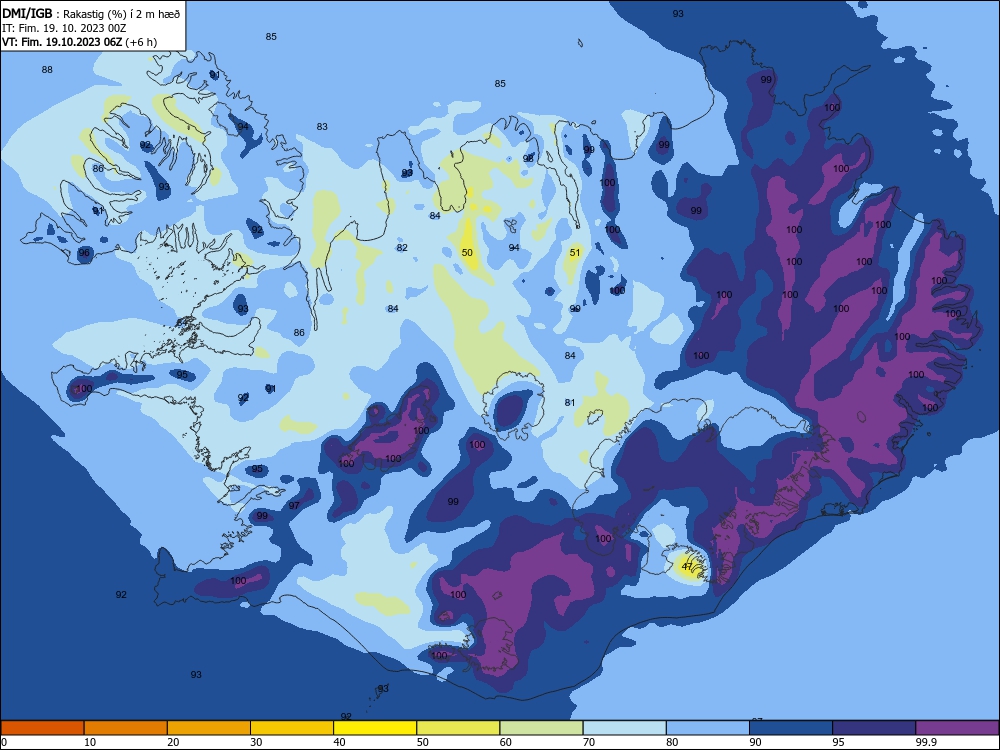Click the dark orange 0–10 legend swatch
Screen dimensions: 1000x750
tap(42, 728)
